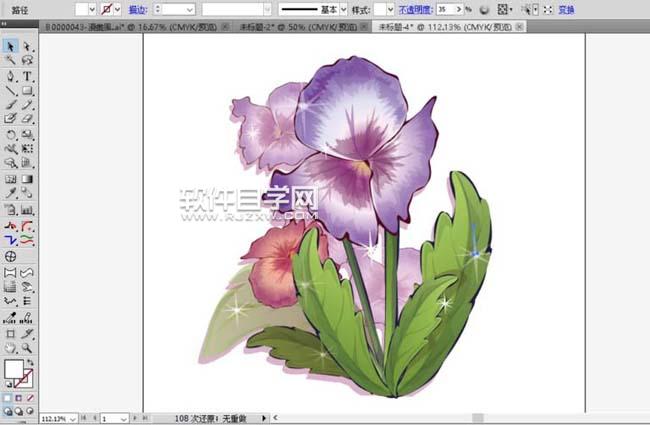Click the 不透明度 opacity link
Viewport: 650px width, 425px height.
[x=415, y=9]
